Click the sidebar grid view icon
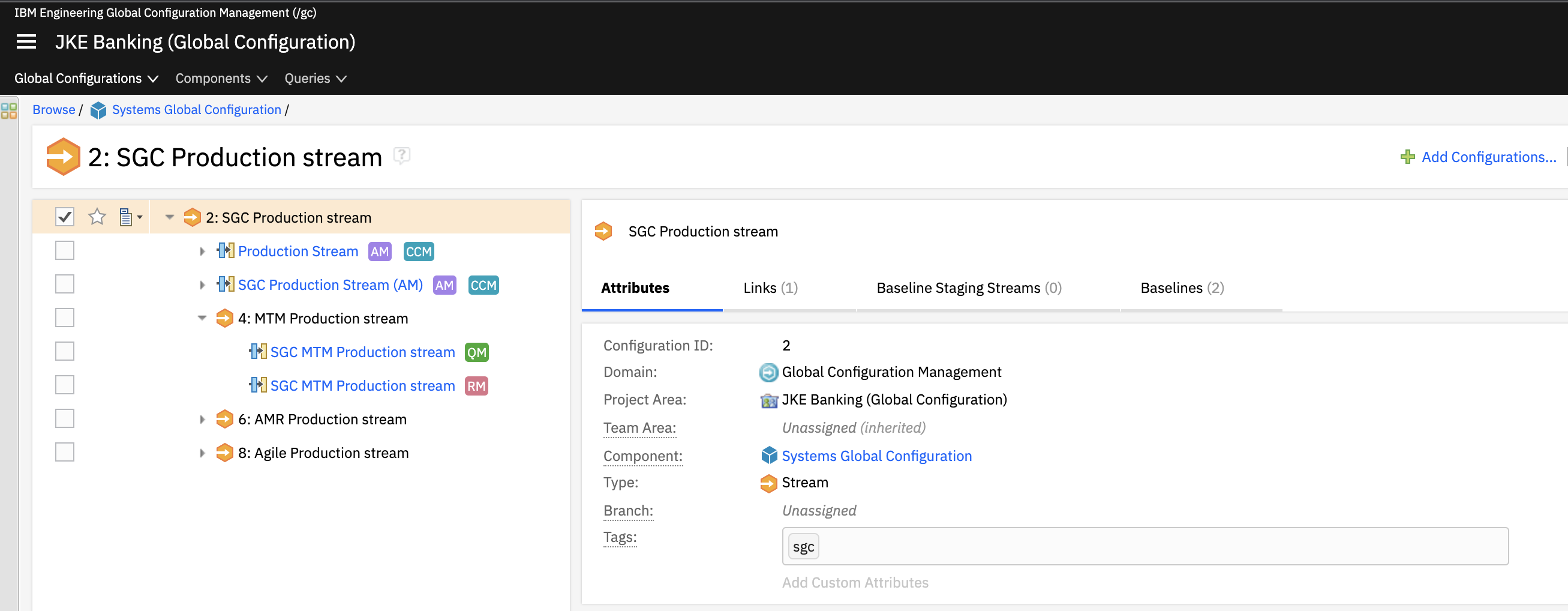Screen dimensions: 1568x611 [9, 110]
